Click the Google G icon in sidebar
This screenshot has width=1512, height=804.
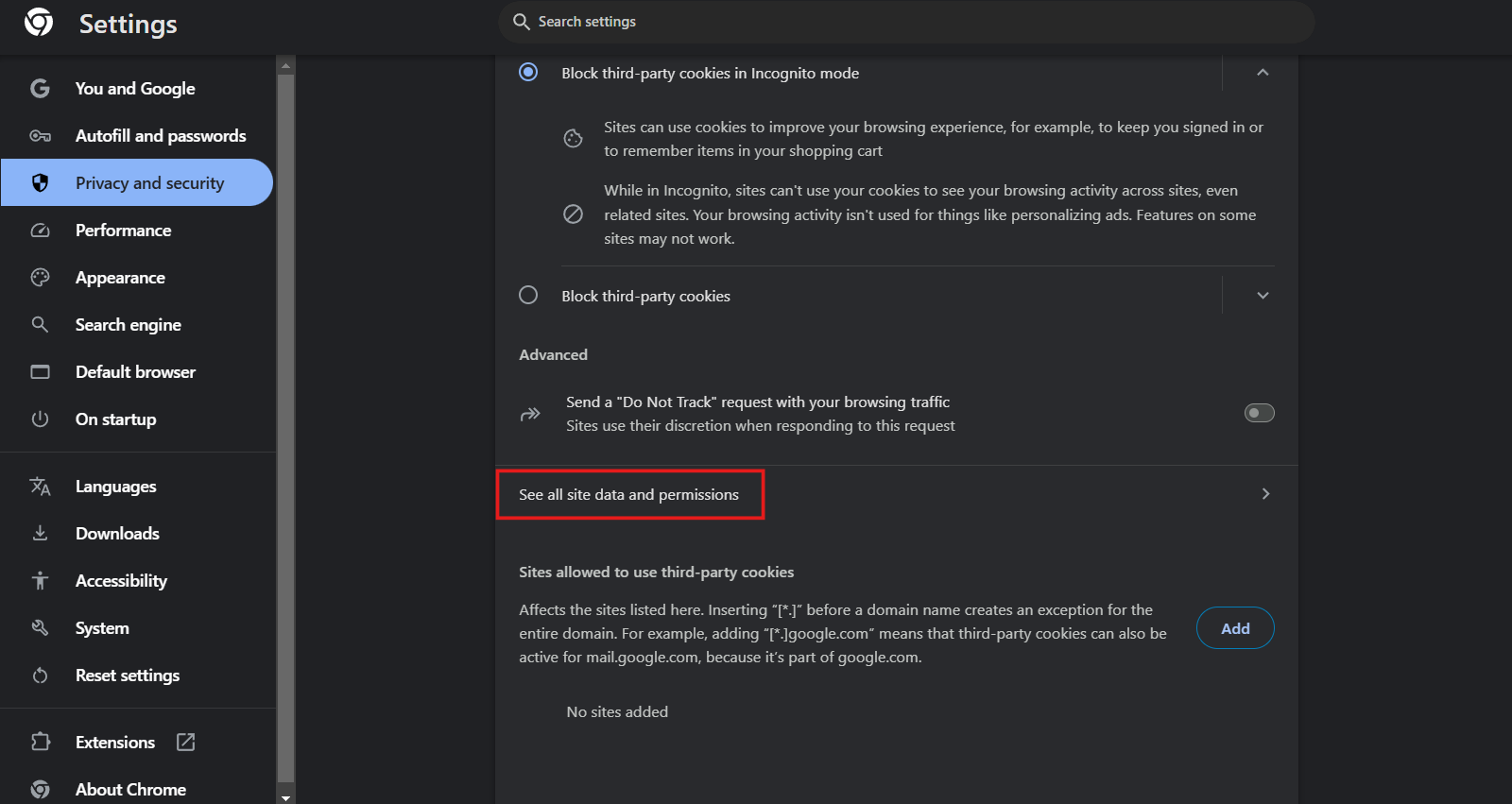[40, 89]
